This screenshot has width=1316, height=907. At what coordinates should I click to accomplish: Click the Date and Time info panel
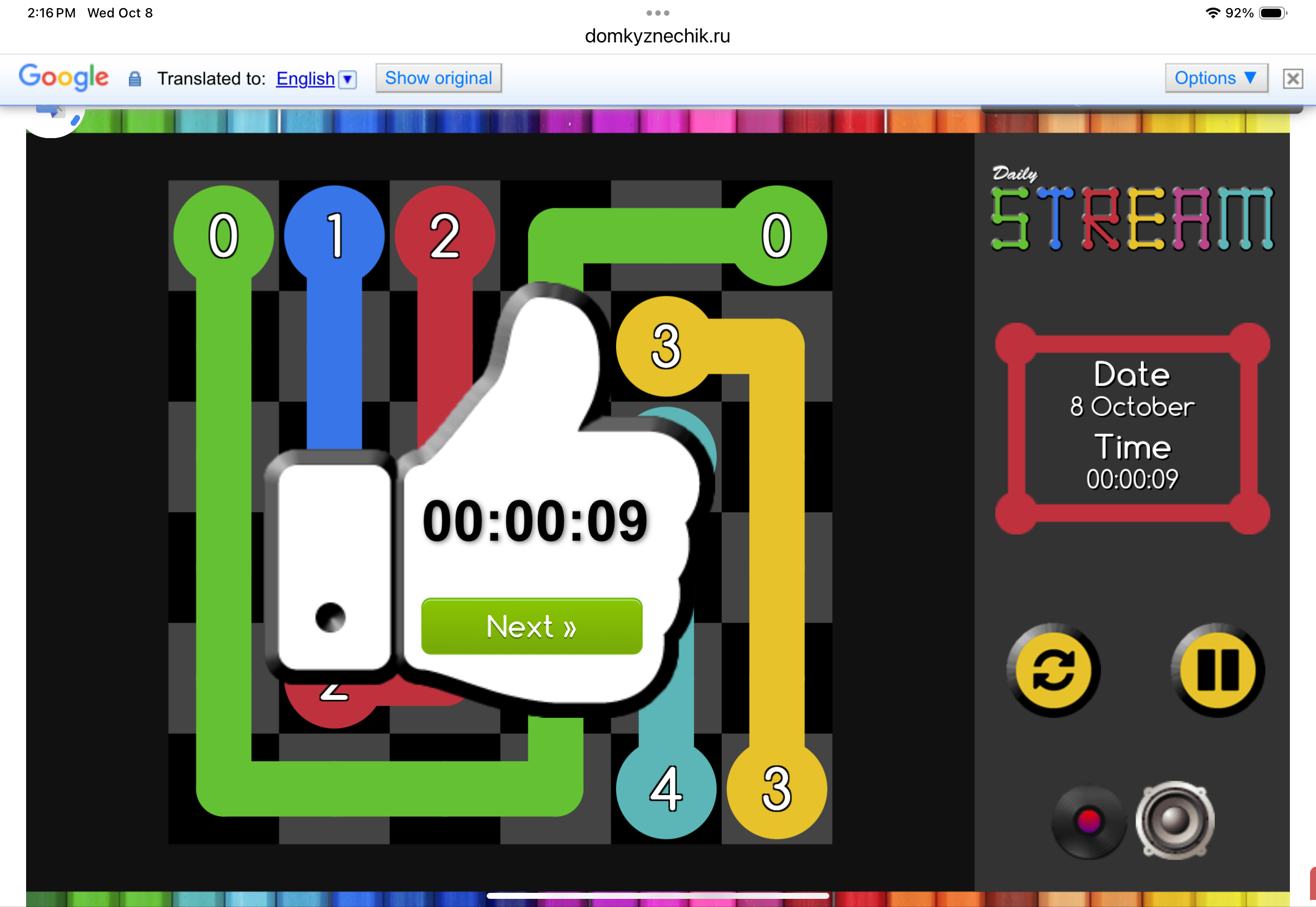(1132, 427)
